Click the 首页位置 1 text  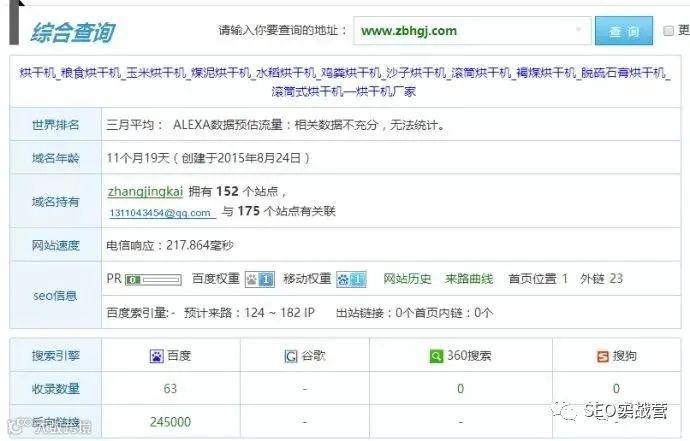pyautogui.click(x=538, y=279)
